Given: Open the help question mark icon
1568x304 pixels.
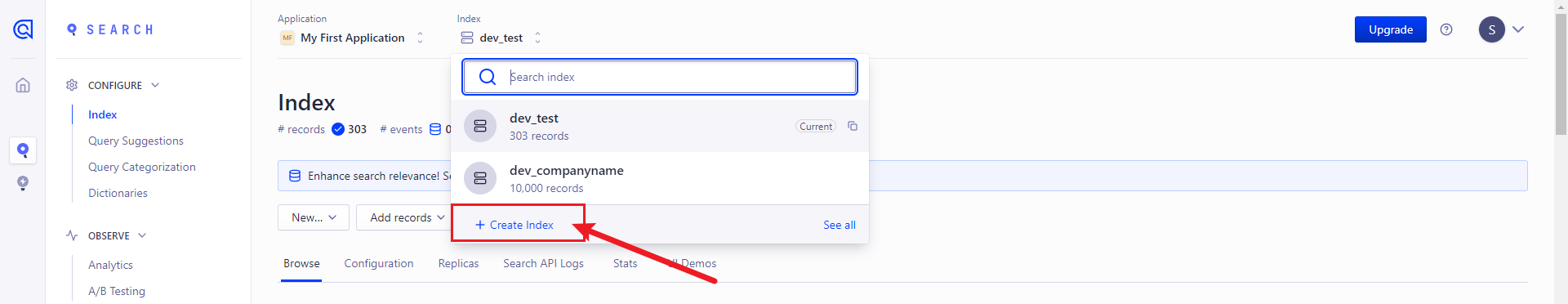Looking at the screenshot, I should 1446,29.
